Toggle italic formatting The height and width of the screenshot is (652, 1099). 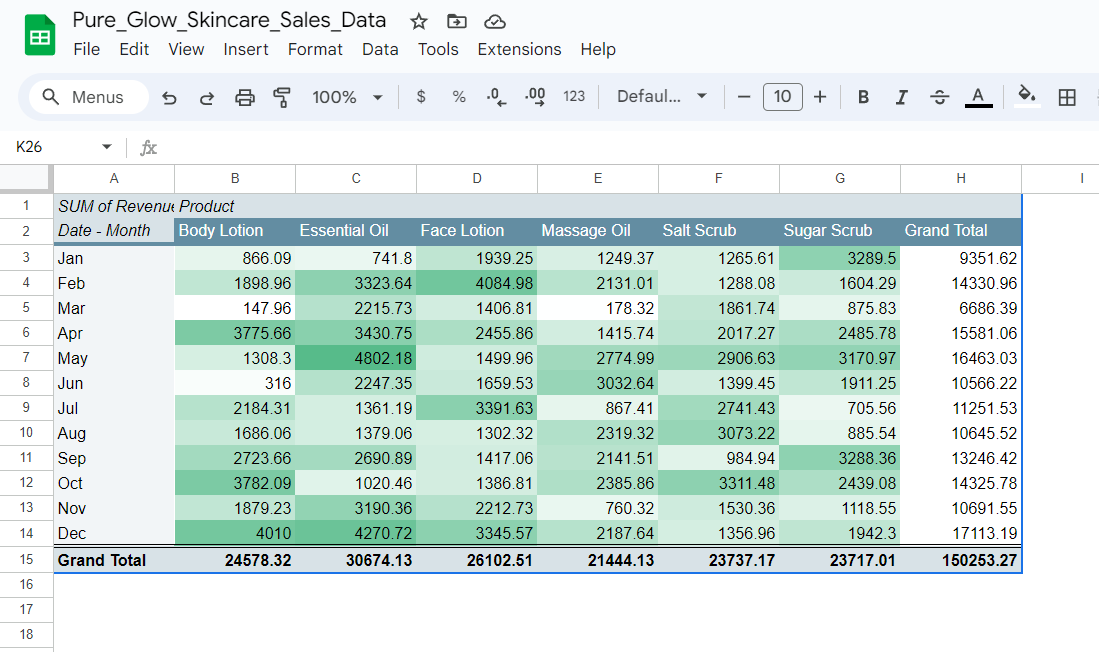902,97
